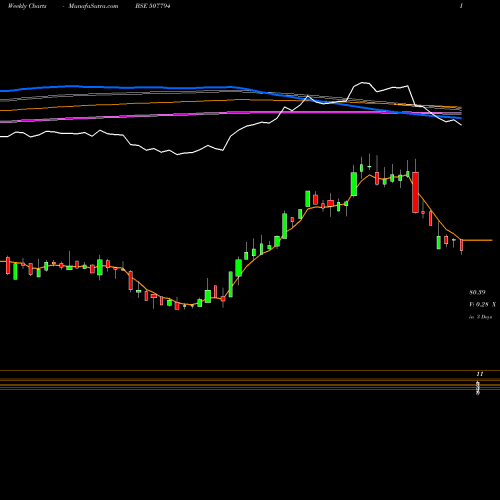Click the 'BSE 507794' symbol text
500x500 pixels.
click(153, 6)
